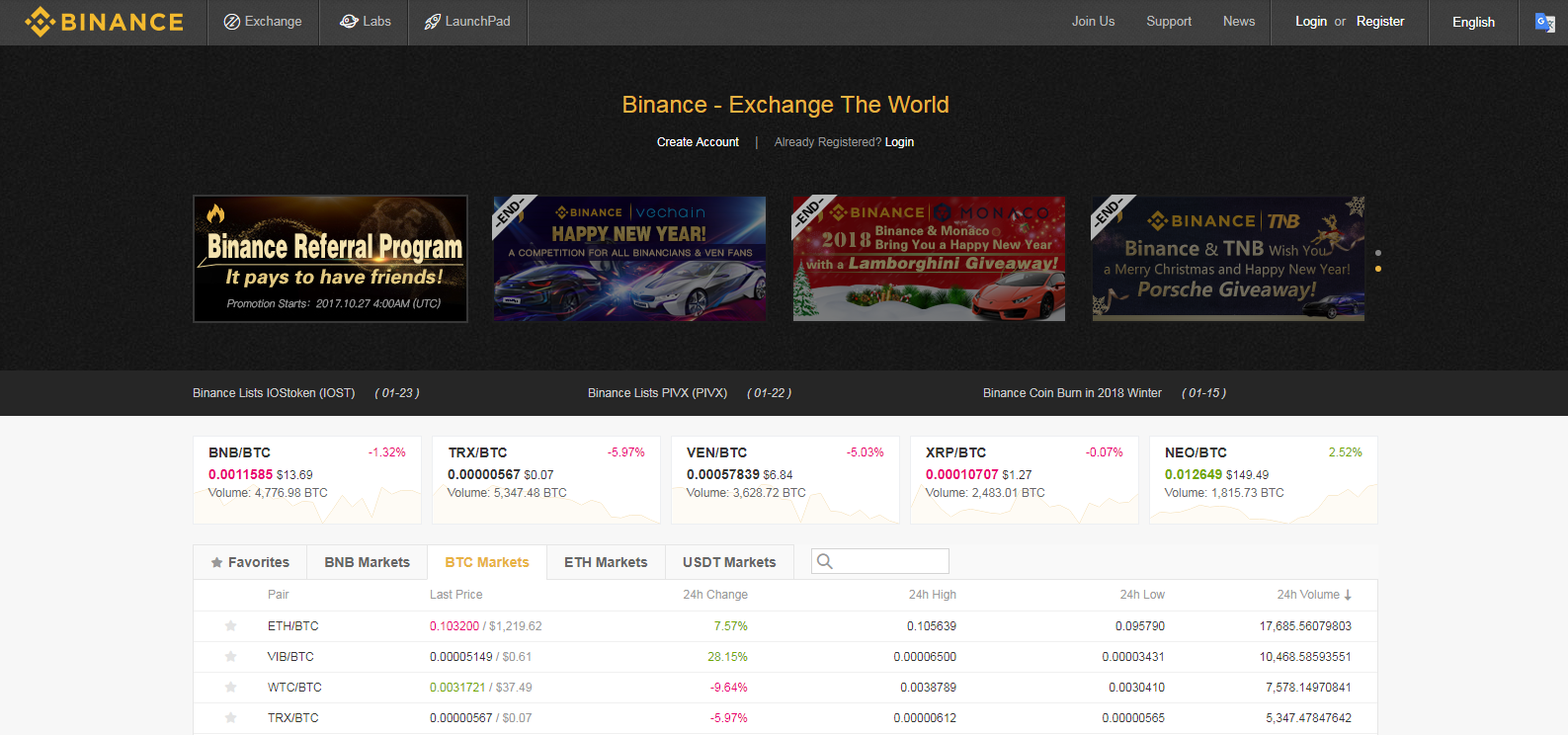This screenshot has width=1568, height=735.
Task: Open the Vechain Happy New Year banner
Action: pyautogui.click(x=629, y=259)
